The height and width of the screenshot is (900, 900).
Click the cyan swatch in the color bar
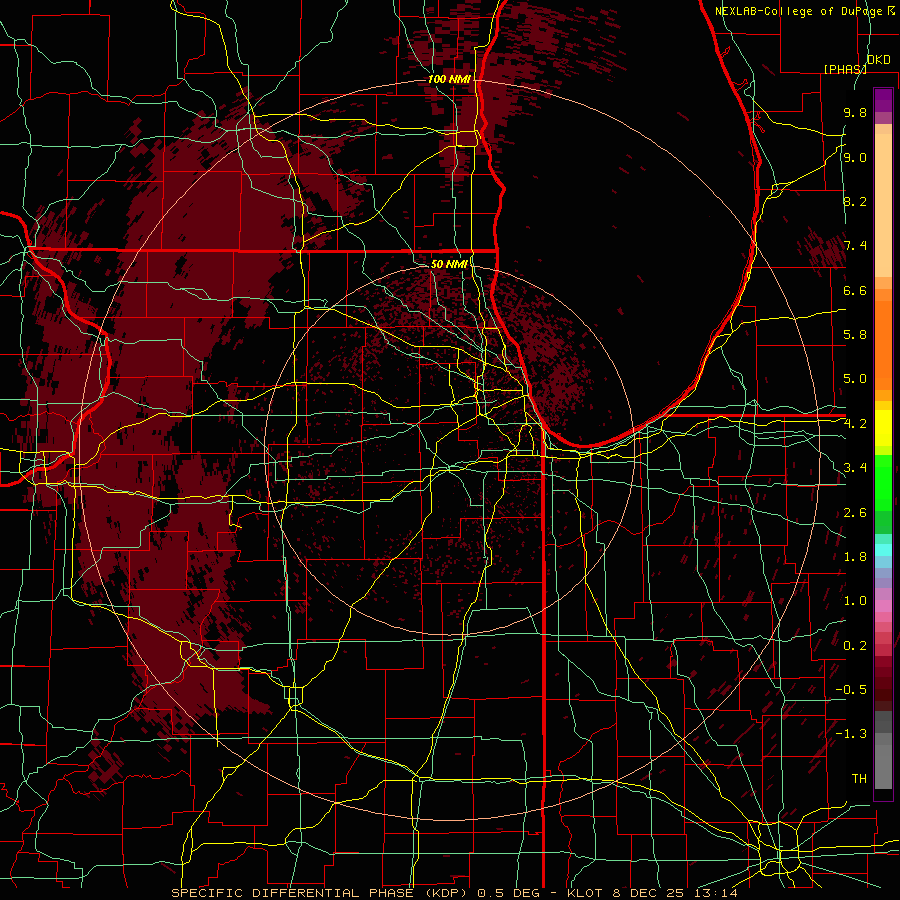tap(883, 550)
